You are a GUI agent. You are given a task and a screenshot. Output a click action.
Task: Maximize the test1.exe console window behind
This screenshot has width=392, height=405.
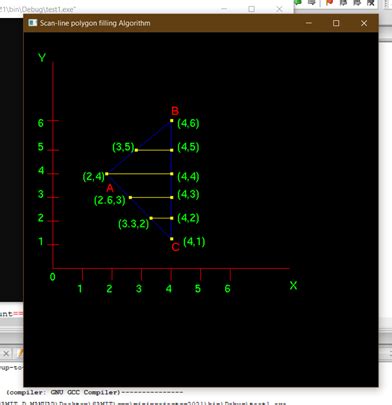click(x=252, y=9)
